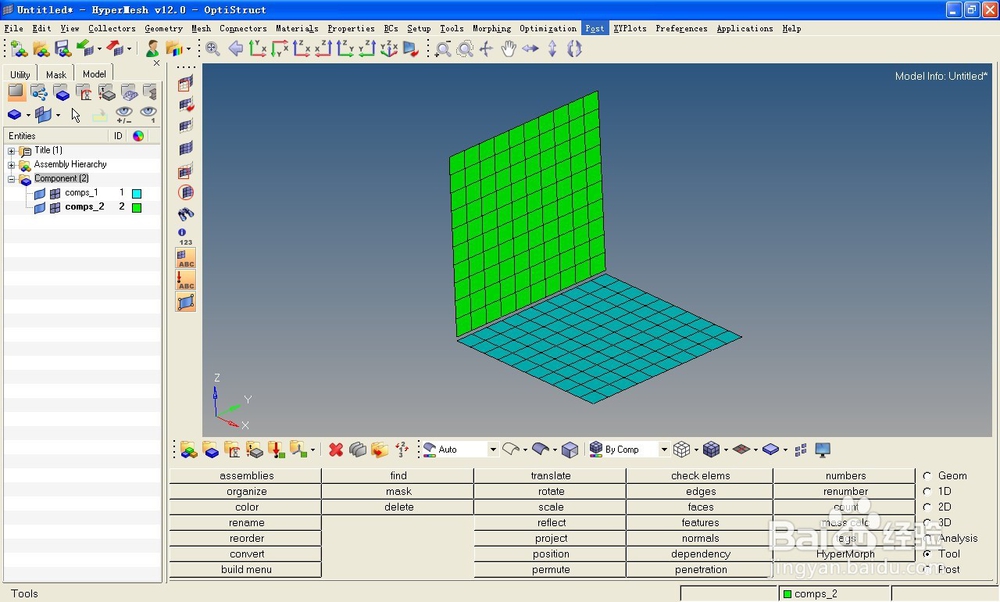Screen dimensions: 1000x602
Task: Click the Fit model to window icon
Action: pyautogui.click(x=212, y=49)
